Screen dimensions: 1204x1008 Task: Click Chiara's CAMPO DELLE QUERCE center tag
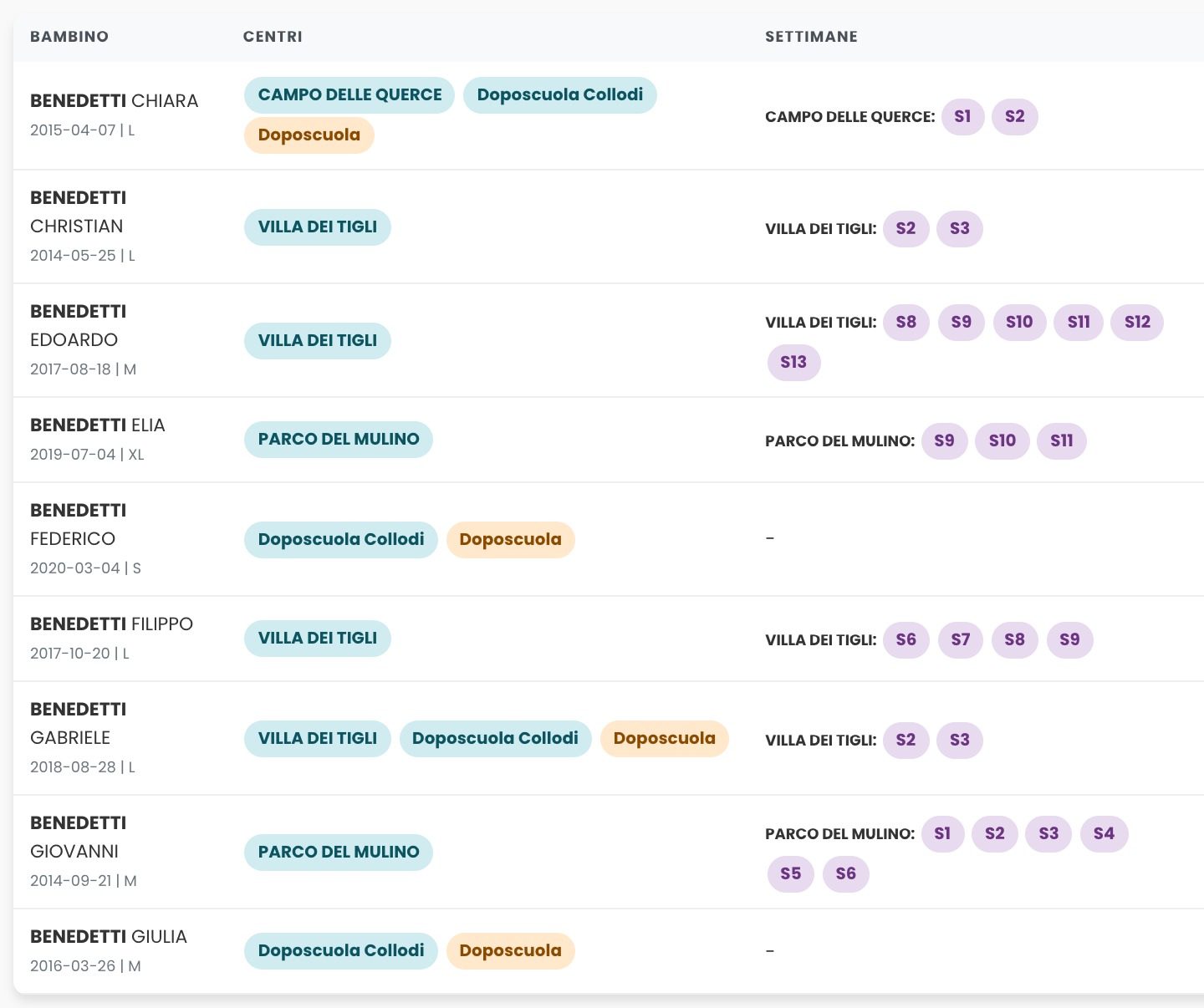pos(349,95)
